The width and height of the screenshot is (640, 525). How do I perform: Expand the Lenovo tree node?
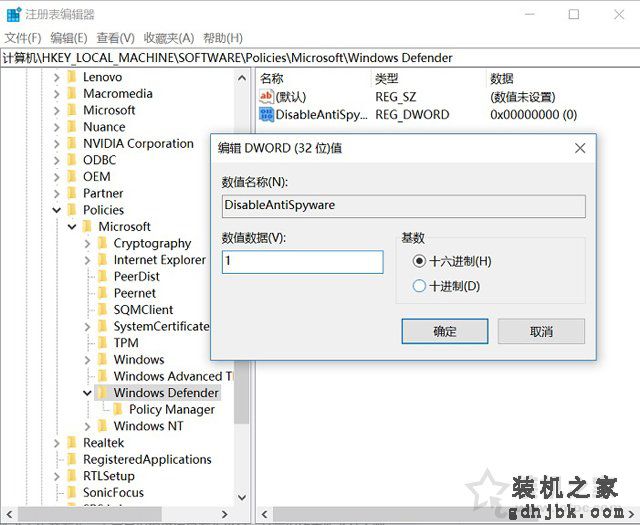coord(57,77)
